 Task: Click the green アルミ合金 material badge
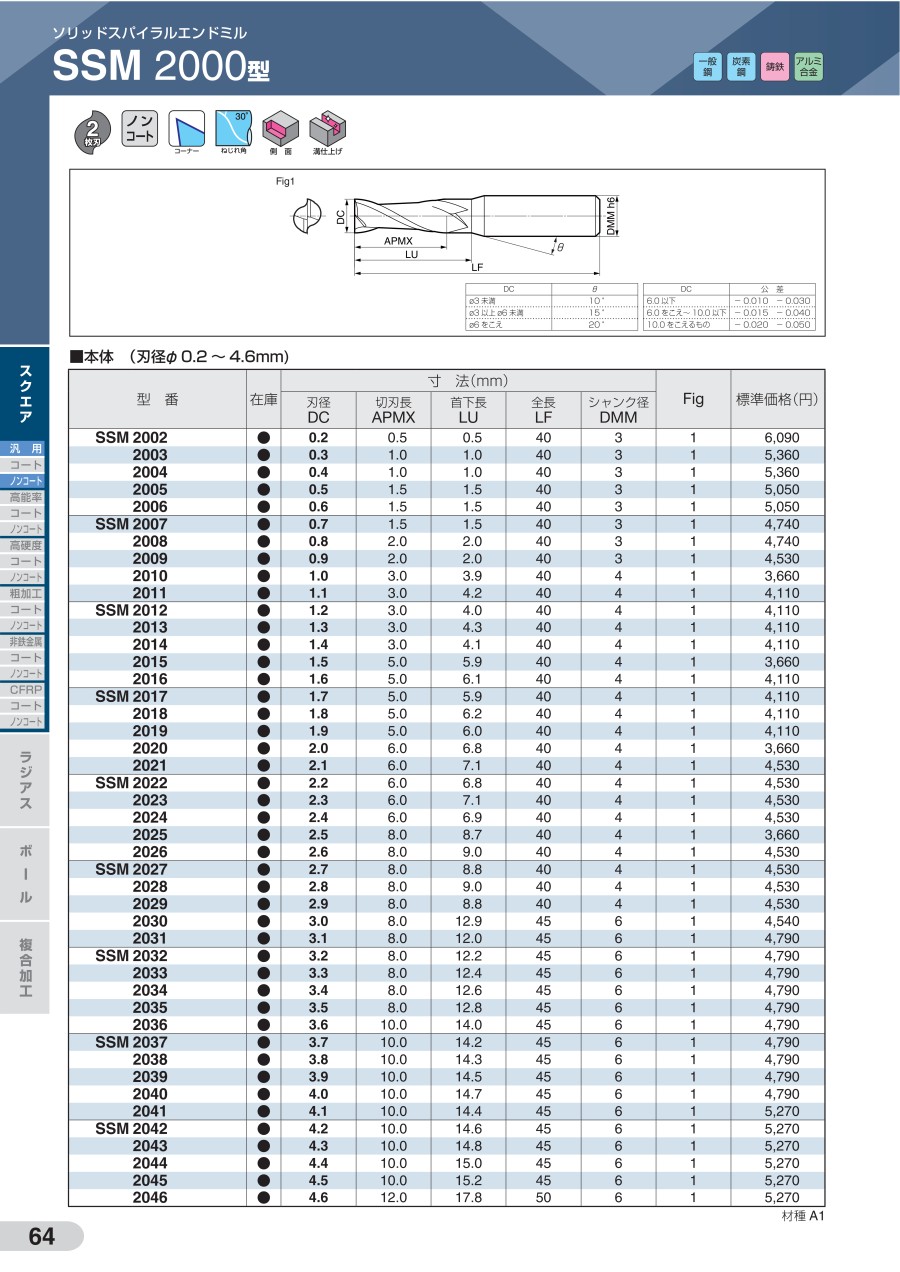[x=808, y=67]
